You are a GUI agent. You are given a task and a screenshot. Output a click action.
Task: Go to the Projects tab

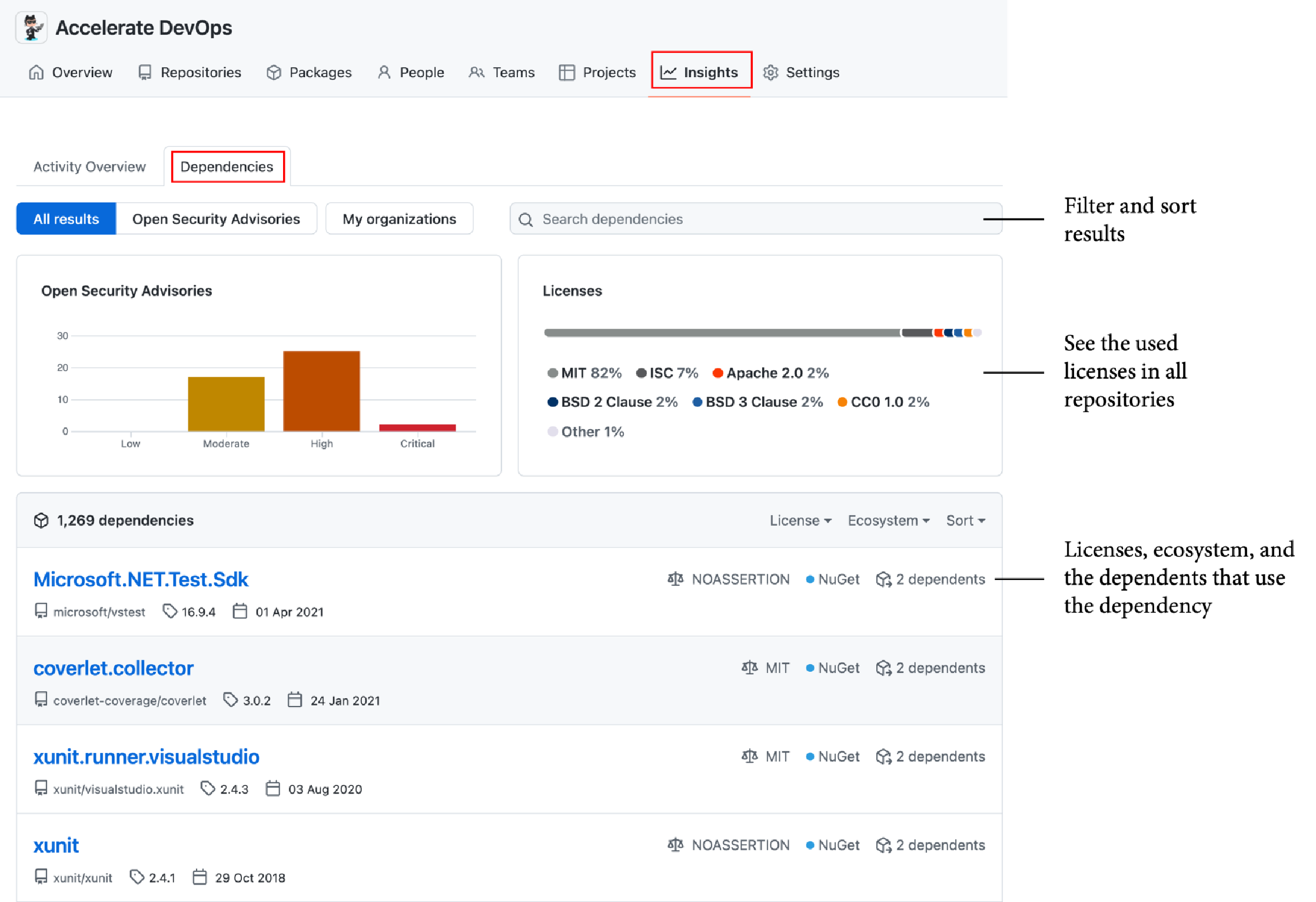597,72
